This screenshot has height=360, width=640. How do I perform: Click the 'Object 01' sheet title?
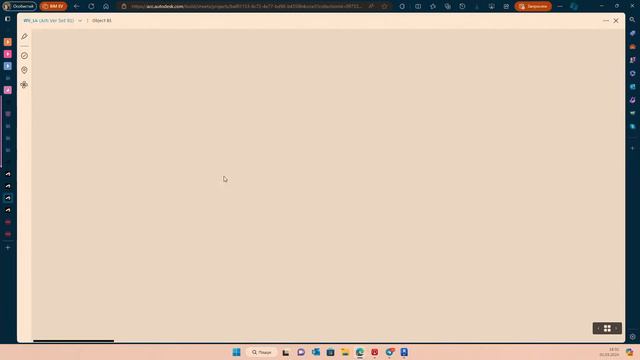pyautogui.click(x=102, y=20)
